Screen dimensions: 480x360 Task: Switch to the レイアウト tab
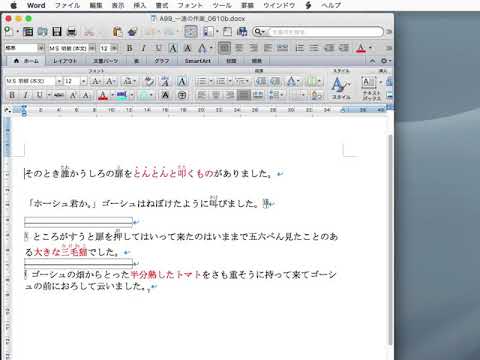coord(65,61)
